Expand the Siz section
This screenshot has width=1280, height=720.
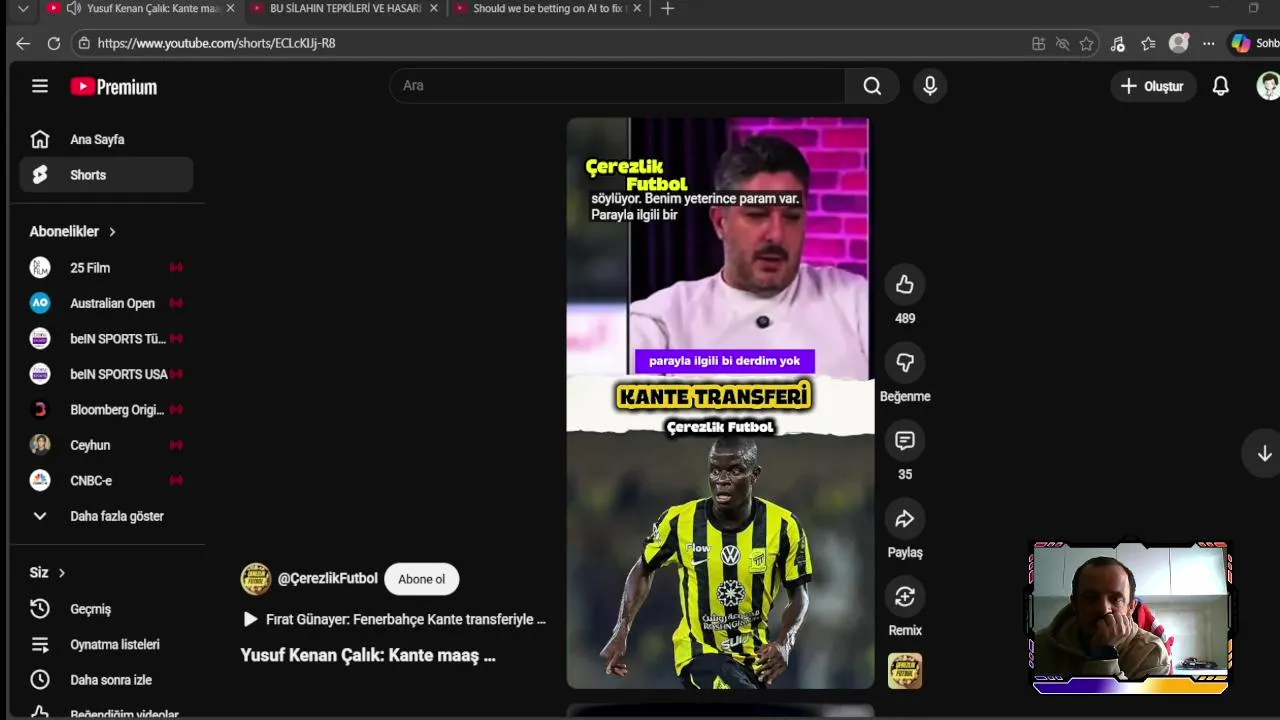(x=48, y=573)
